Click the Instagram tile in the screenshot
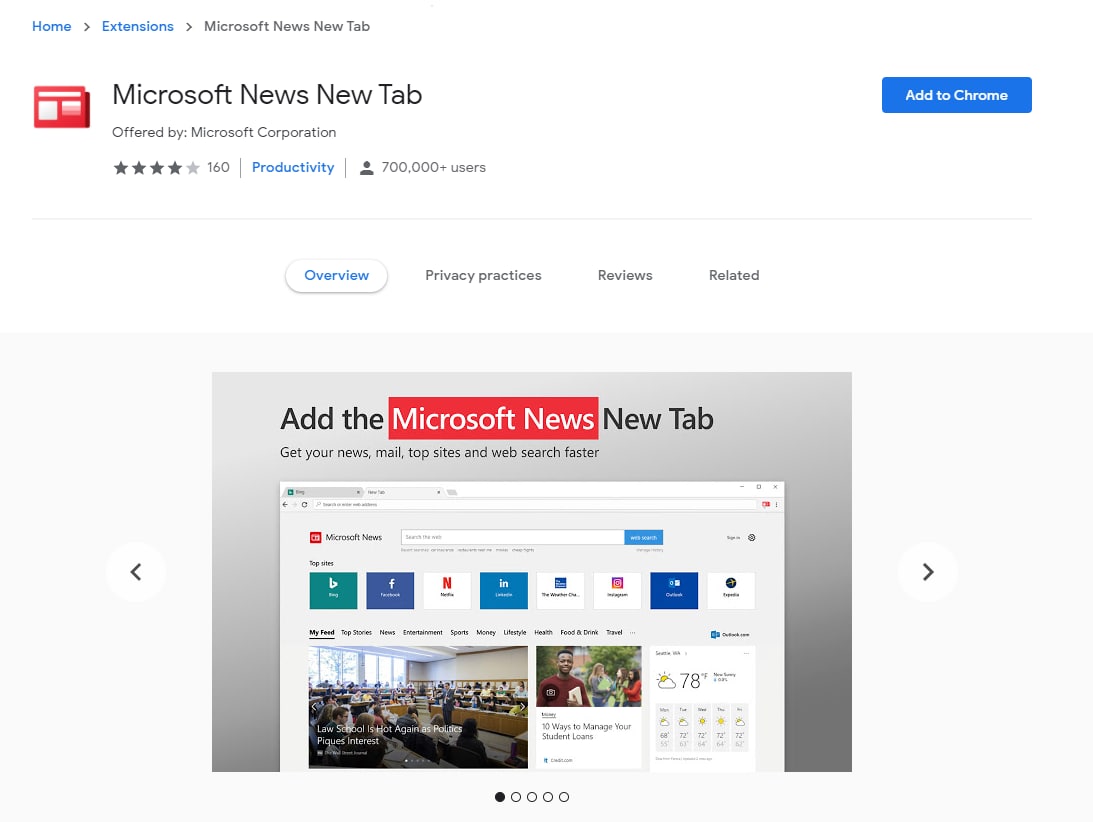Viewport: 1093px width, 822px height. pyautogui.click(x=618, y=591)
